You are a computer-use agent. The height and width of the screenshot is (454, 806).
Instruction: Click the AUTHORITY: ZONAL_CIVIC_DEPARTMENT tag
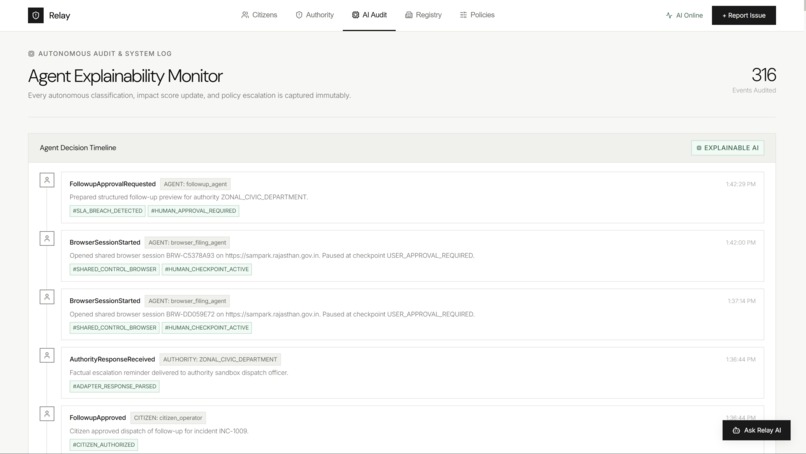[220, 359]
